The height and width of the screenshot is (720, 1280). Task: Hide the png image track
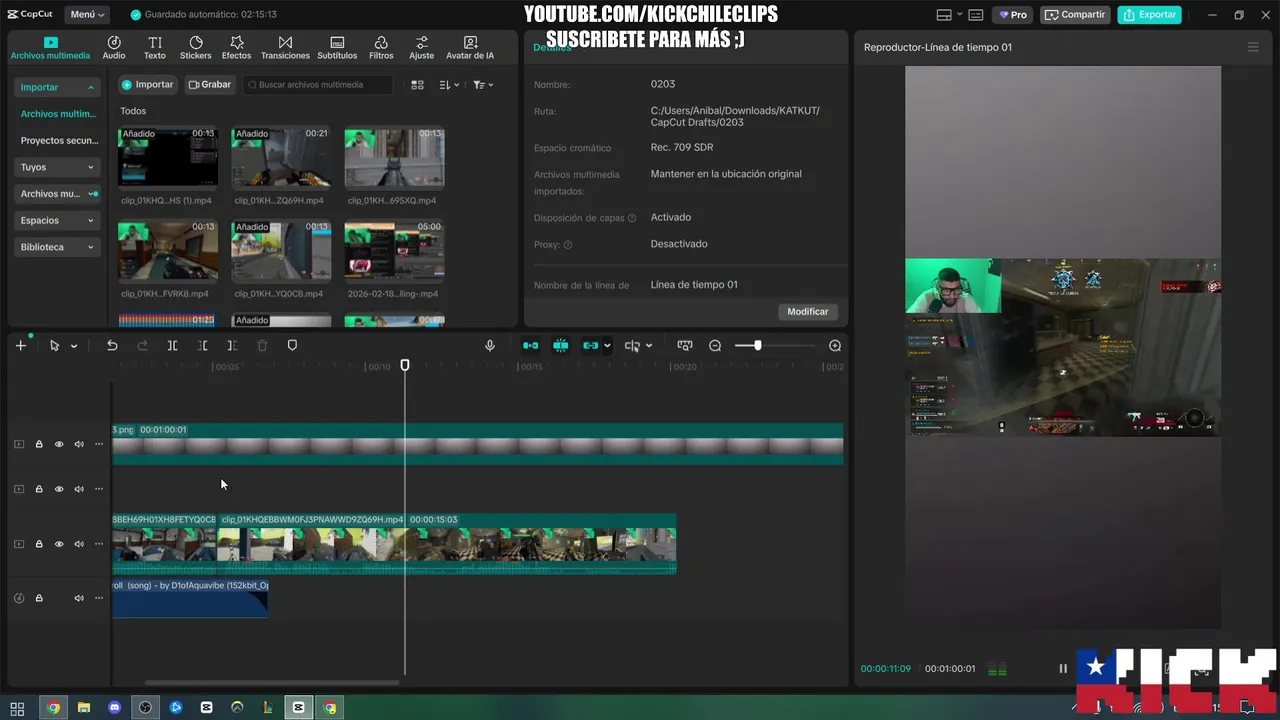tap(59, 444)
